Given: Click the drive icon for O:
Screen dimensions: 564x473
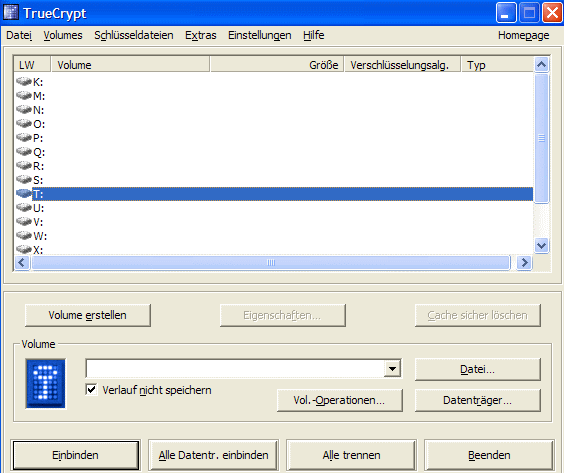Looking at the screenshot, I should click(x=24, y=124).
